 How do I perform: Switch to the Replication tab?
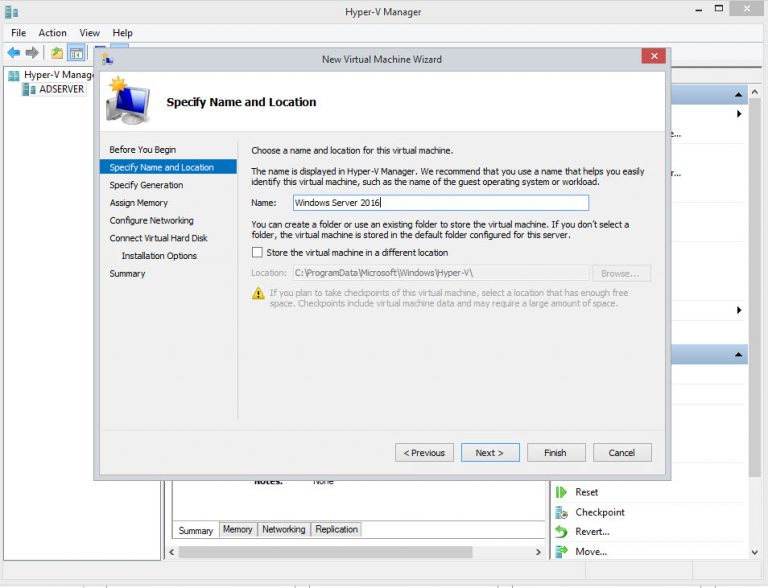click(336, 529)
